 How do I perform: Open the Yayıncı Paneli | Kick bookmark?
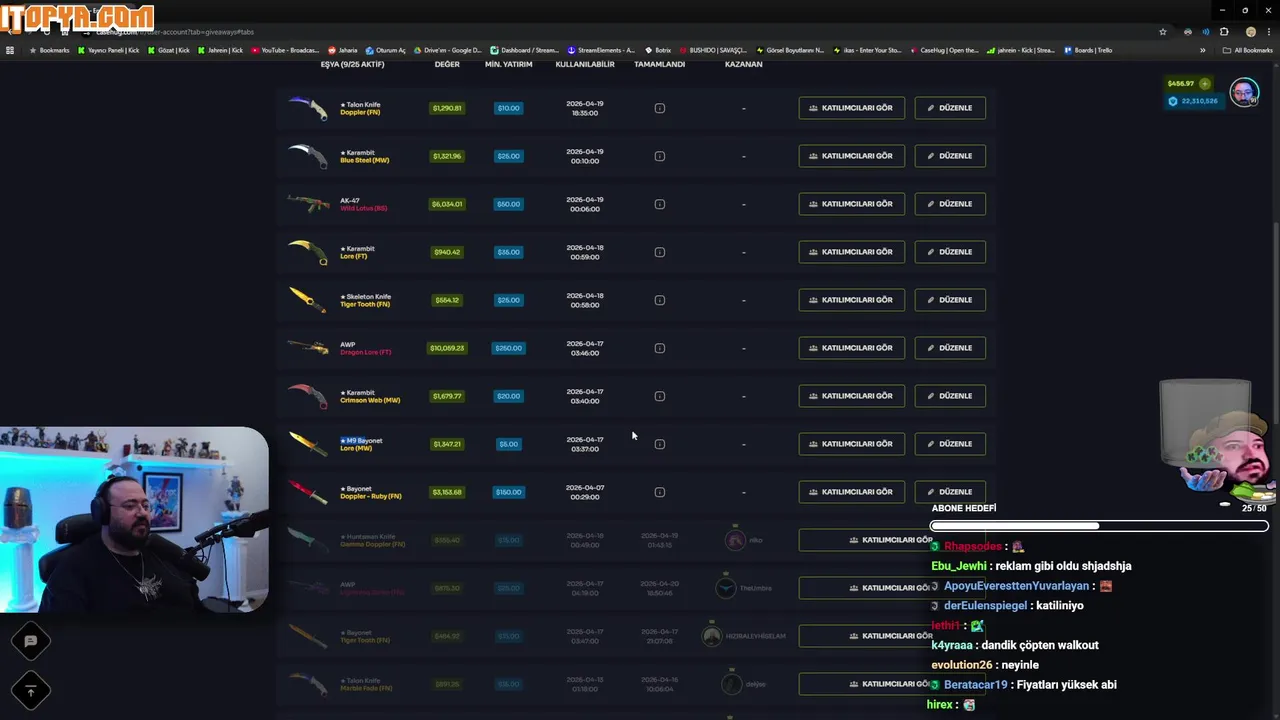click(108, 50)
